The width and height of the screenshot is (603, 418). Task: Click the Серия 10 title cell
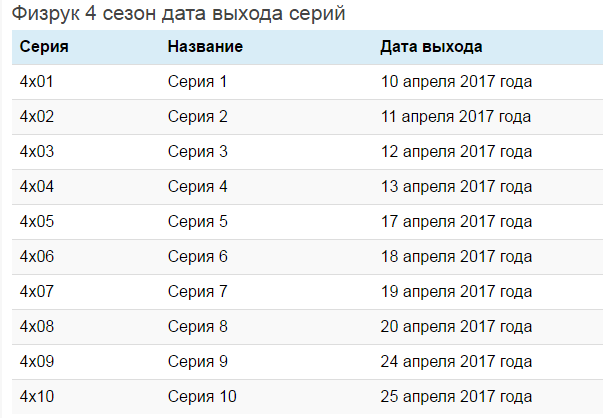[x=202, y=397]
